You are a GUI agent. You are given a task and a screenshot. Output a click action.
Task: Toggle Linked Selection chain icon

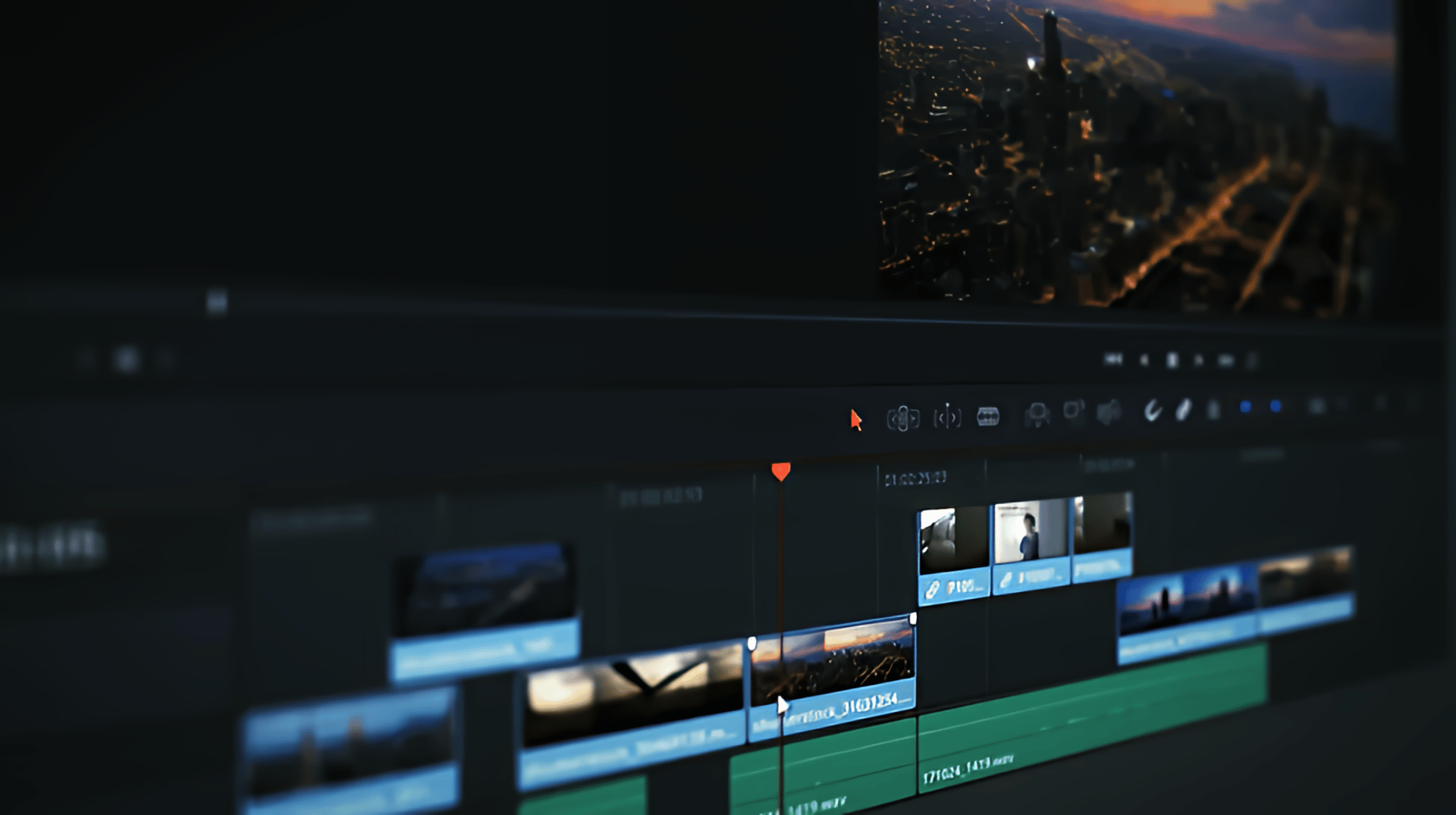coord(1183,409)
